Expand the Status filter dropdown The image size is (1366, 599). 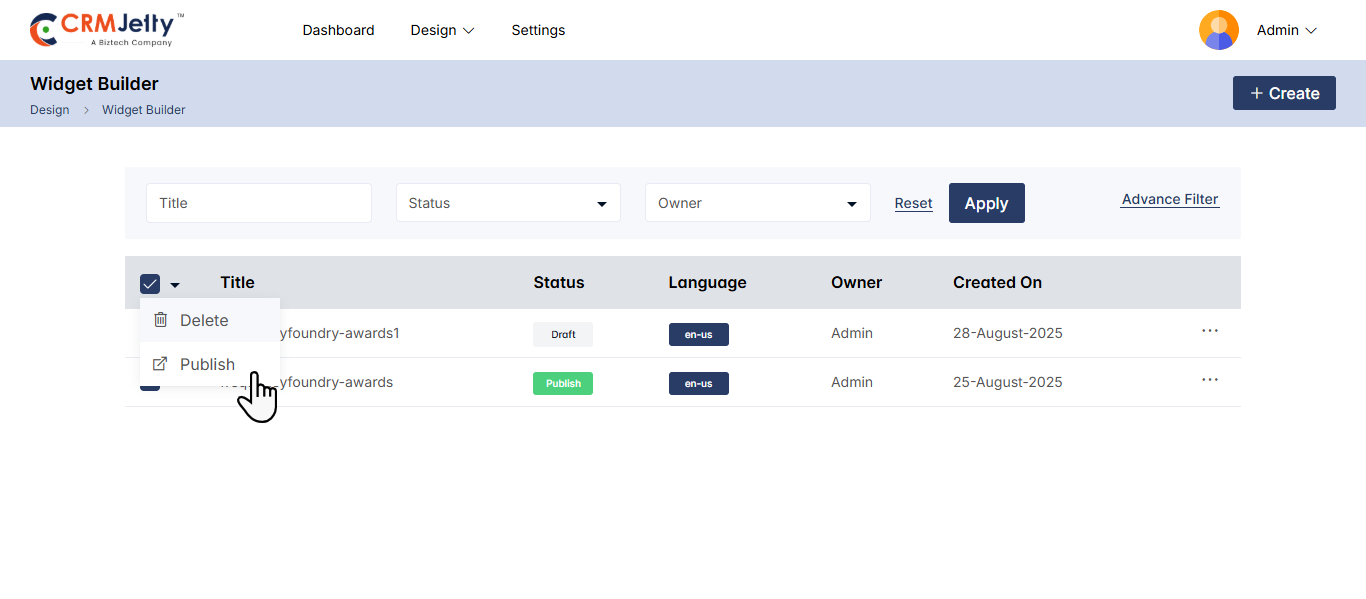coord(508,203)
